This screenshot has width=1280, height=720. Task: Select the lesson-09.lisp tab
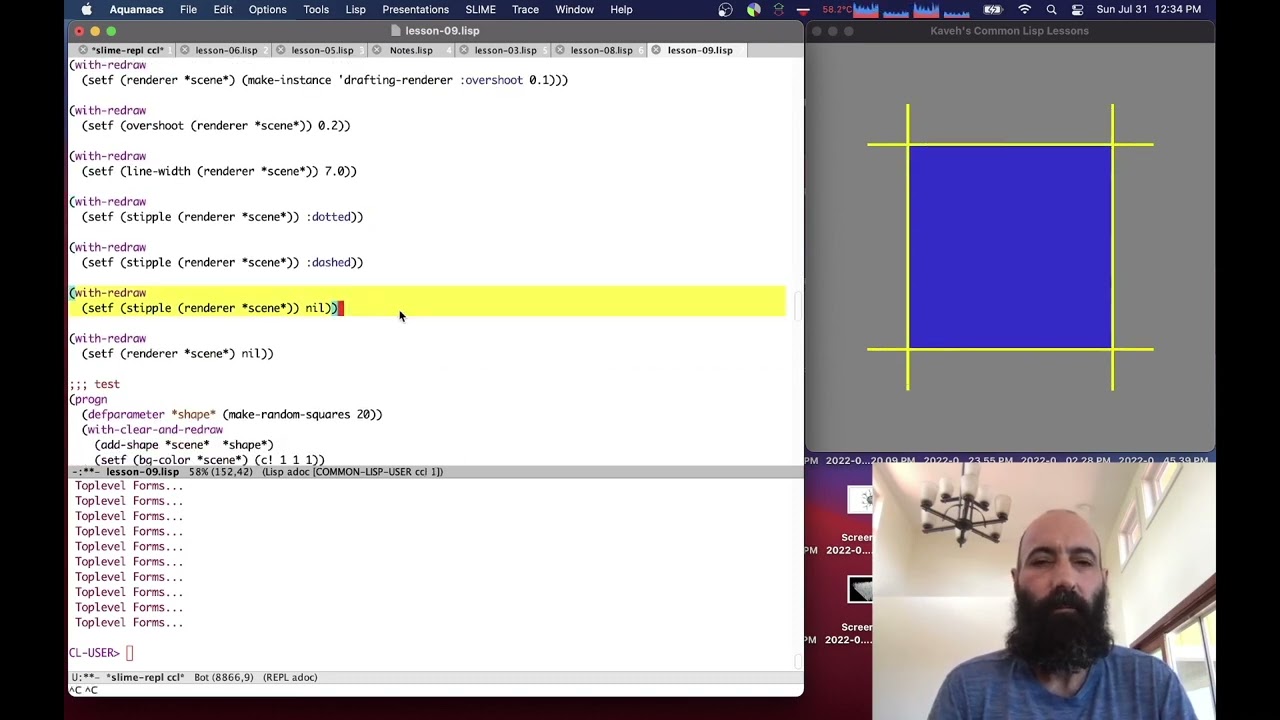[699, 50]
